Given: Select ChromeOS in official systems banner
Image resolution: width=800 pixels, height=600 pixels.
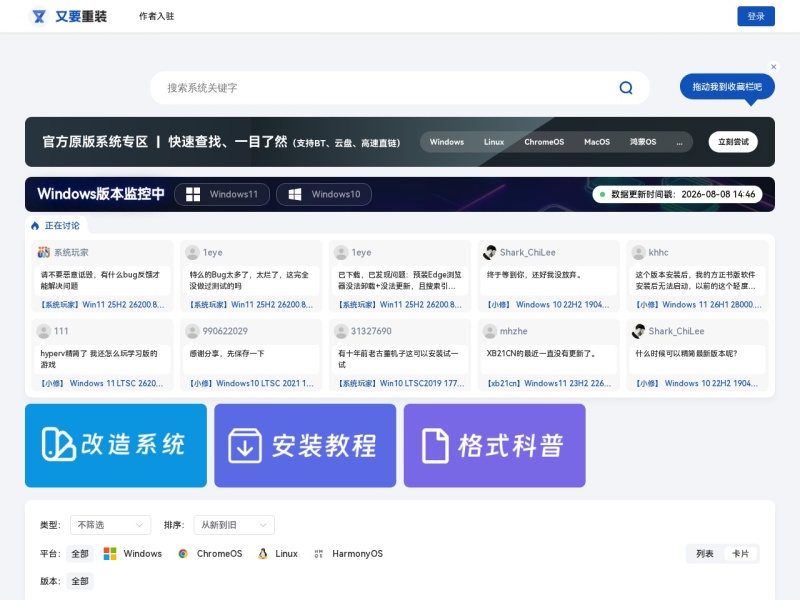Looking at the screenshot, I should (544, 142).
